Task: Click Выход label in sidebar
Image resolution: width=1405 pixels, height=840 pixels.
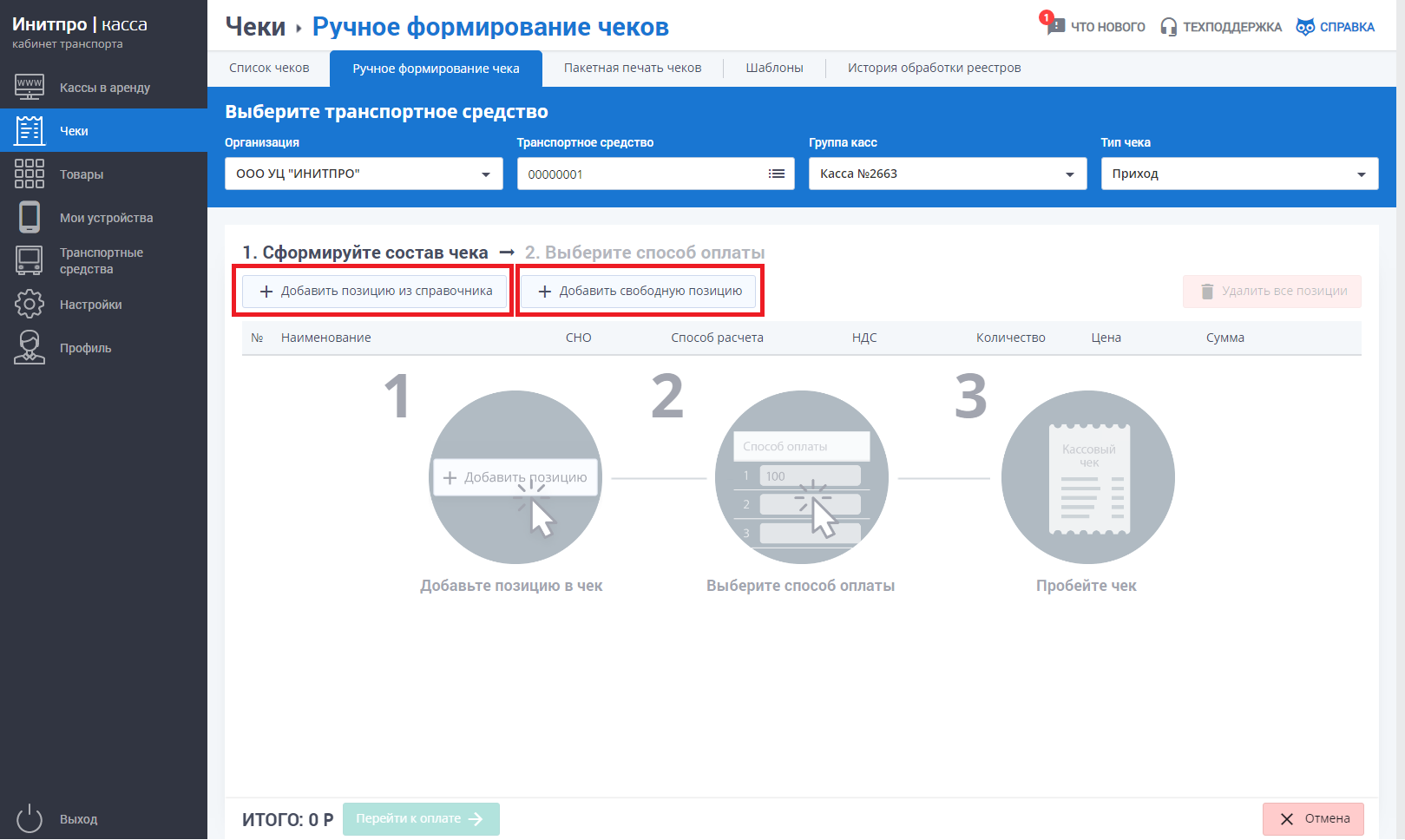Action: pyautogui.click(x=78, y=819)
